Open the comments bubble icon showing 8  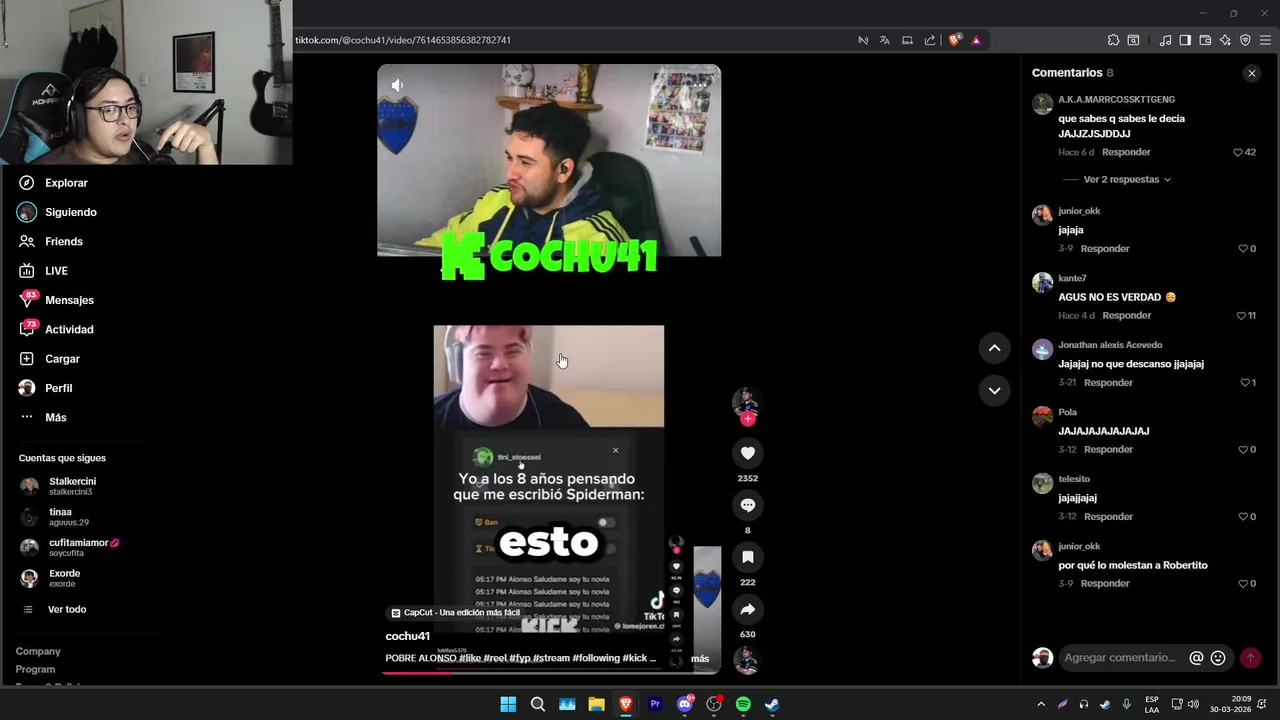747,505
